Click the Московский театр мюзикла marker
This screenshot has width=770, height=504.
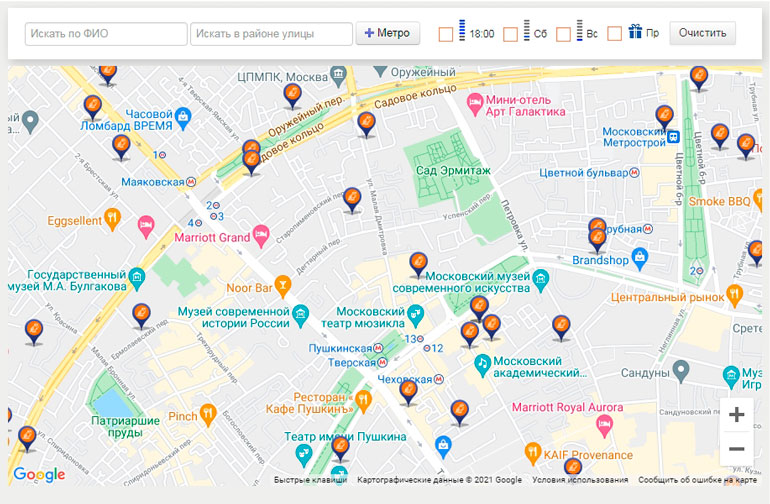click(415, 316)
